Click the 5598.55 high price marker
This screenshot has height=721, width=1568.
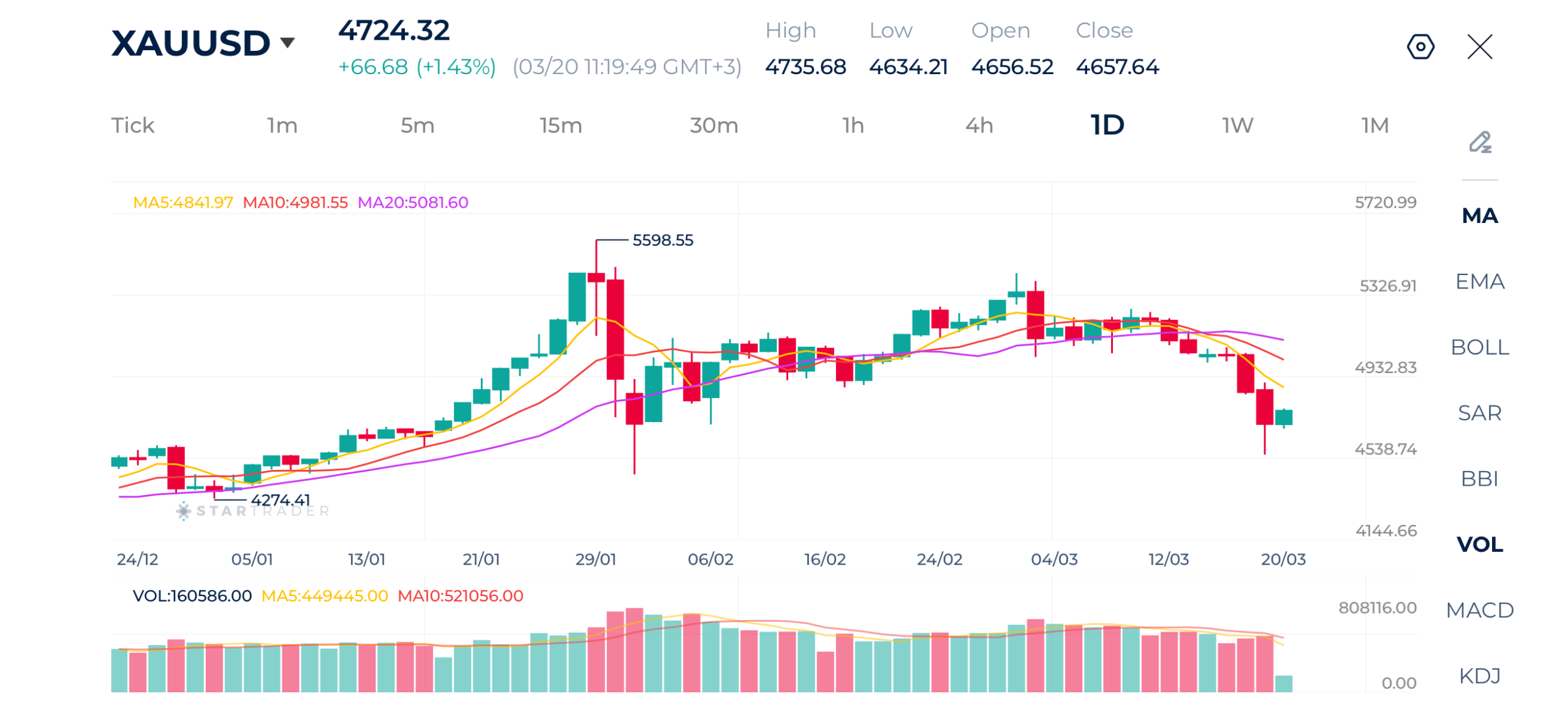click(x=662, y=240)
